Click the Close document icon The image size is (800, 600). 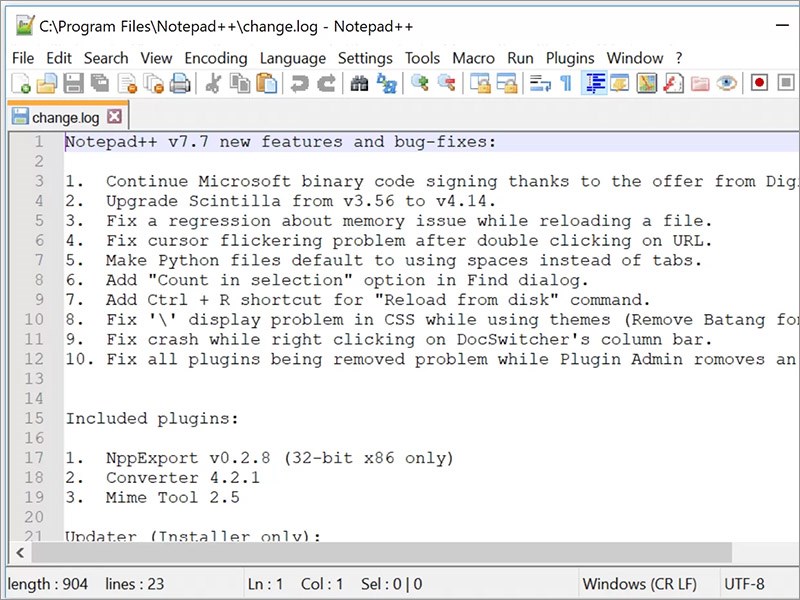point(127,83)
